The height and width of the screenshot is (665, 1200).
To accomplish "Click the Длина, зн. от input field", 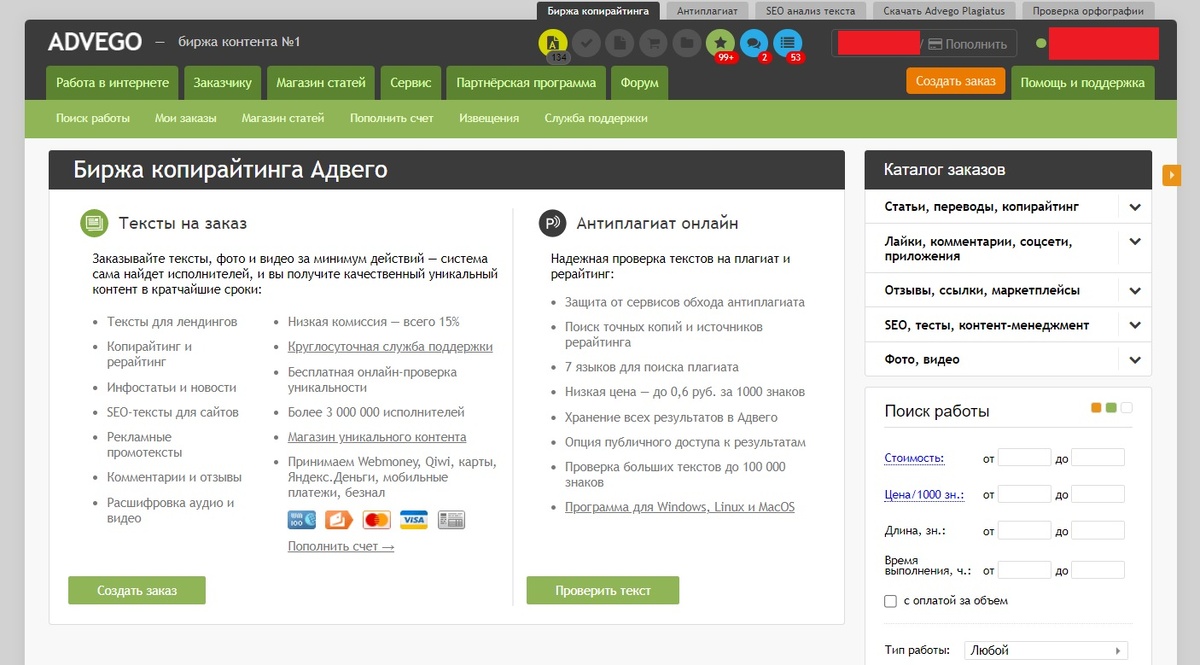I will (x=1024, y=531).
